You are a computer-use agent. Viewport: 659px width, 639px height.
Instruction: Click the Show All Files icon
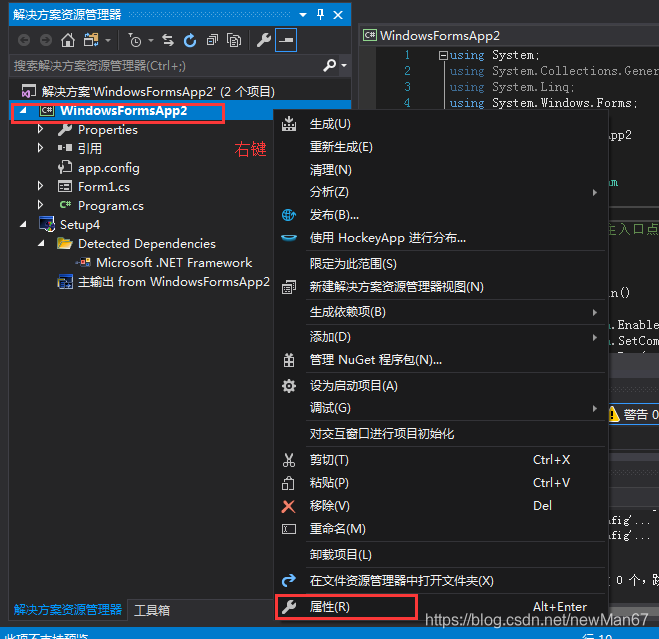coord(234,40)
